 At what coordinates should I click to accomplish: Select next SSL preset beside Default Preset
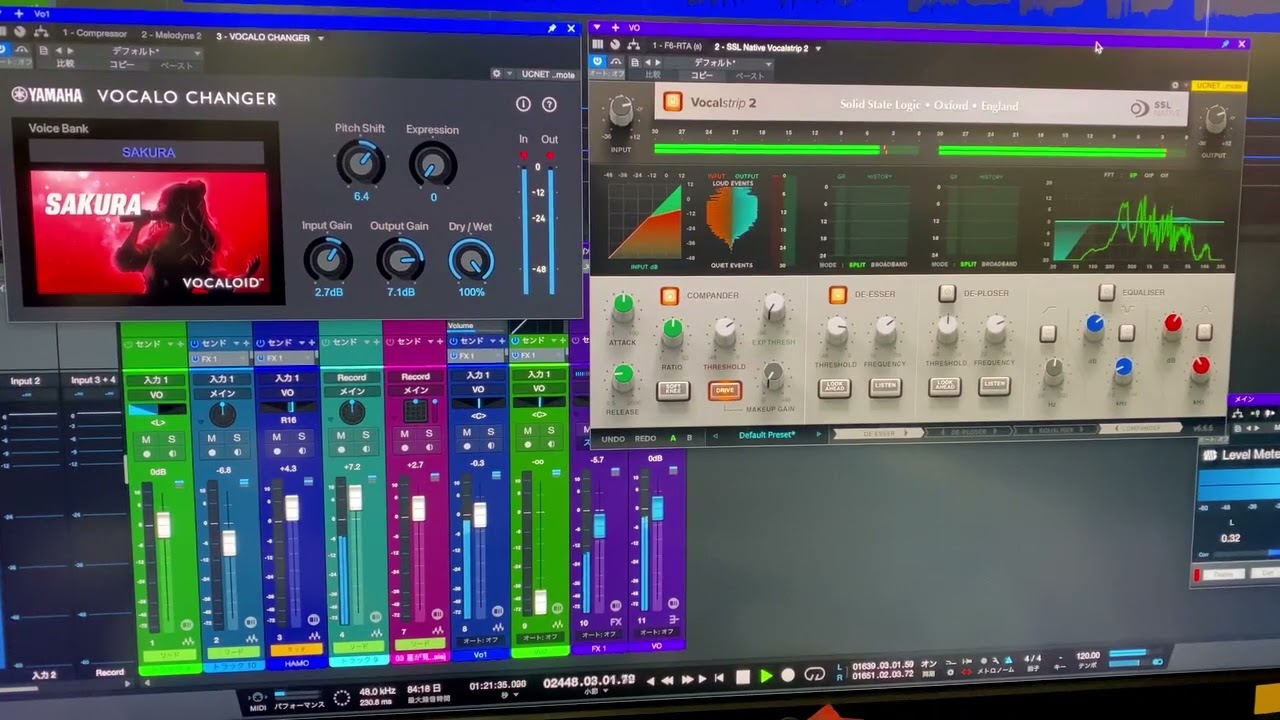tap(819, 434)
